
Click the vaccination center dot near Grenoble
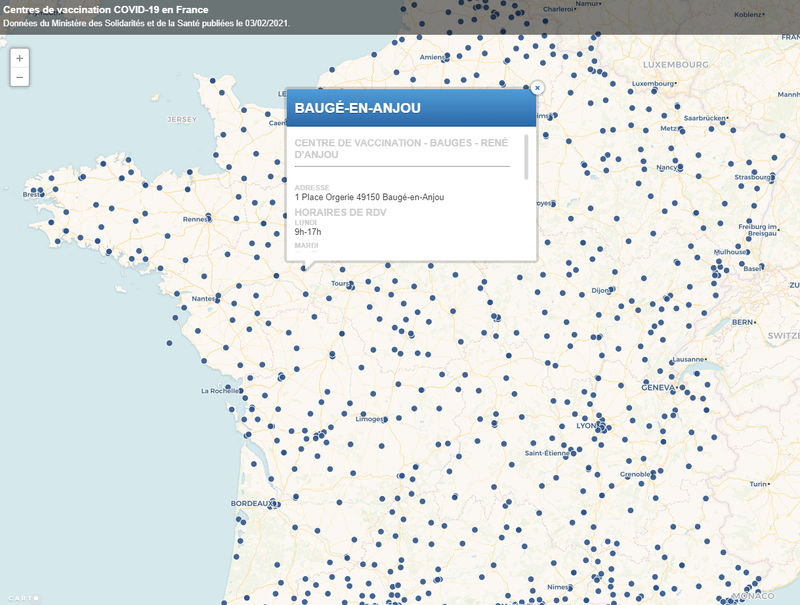[x=653, y=474]
